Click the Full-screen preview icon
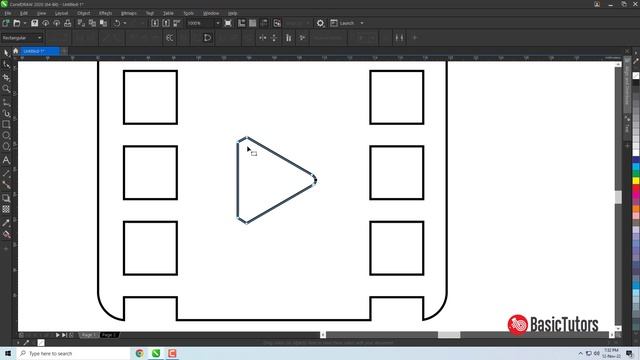This screenshot has width=640, height=360. click(228, 23)
